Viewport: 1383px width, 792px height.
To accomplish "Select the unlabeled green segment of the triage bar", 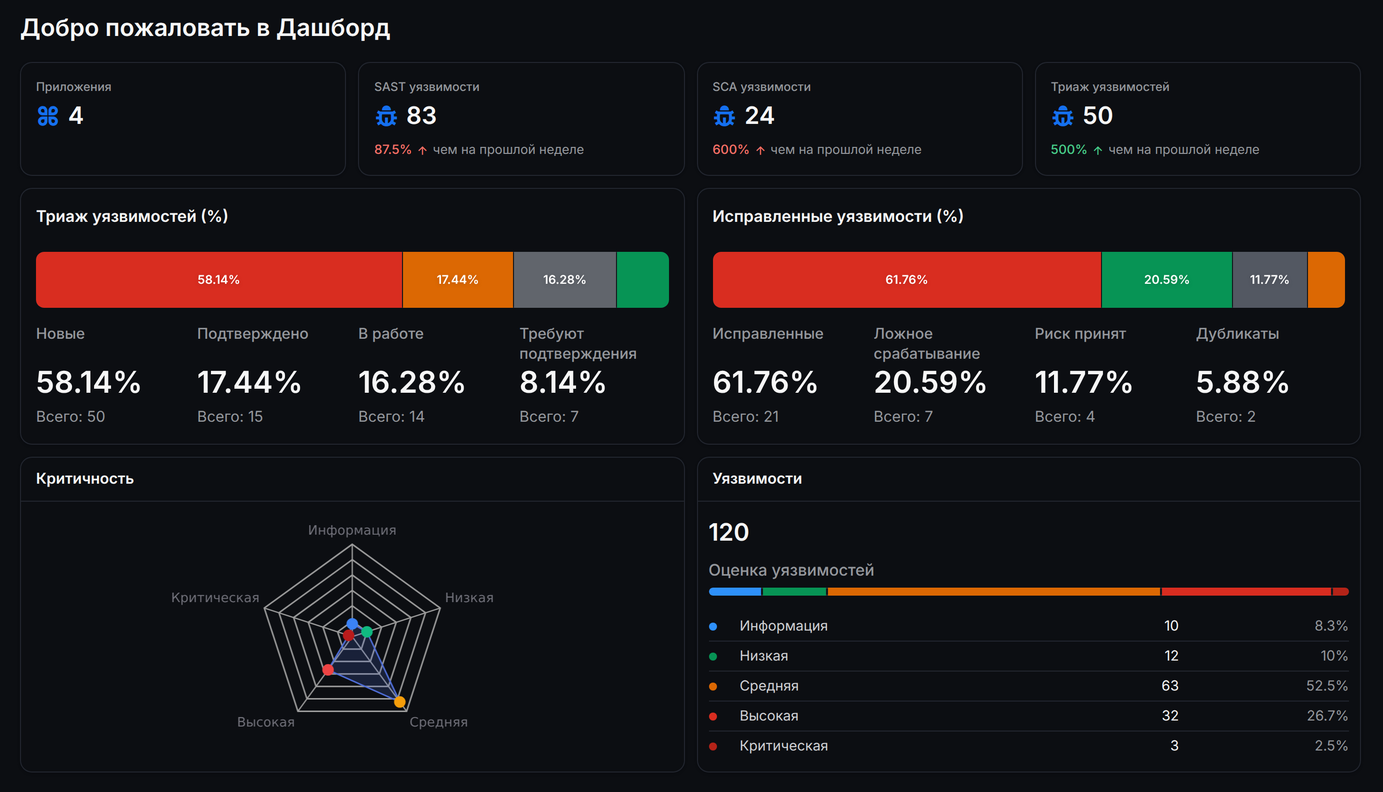I will (x=643, y=280).
